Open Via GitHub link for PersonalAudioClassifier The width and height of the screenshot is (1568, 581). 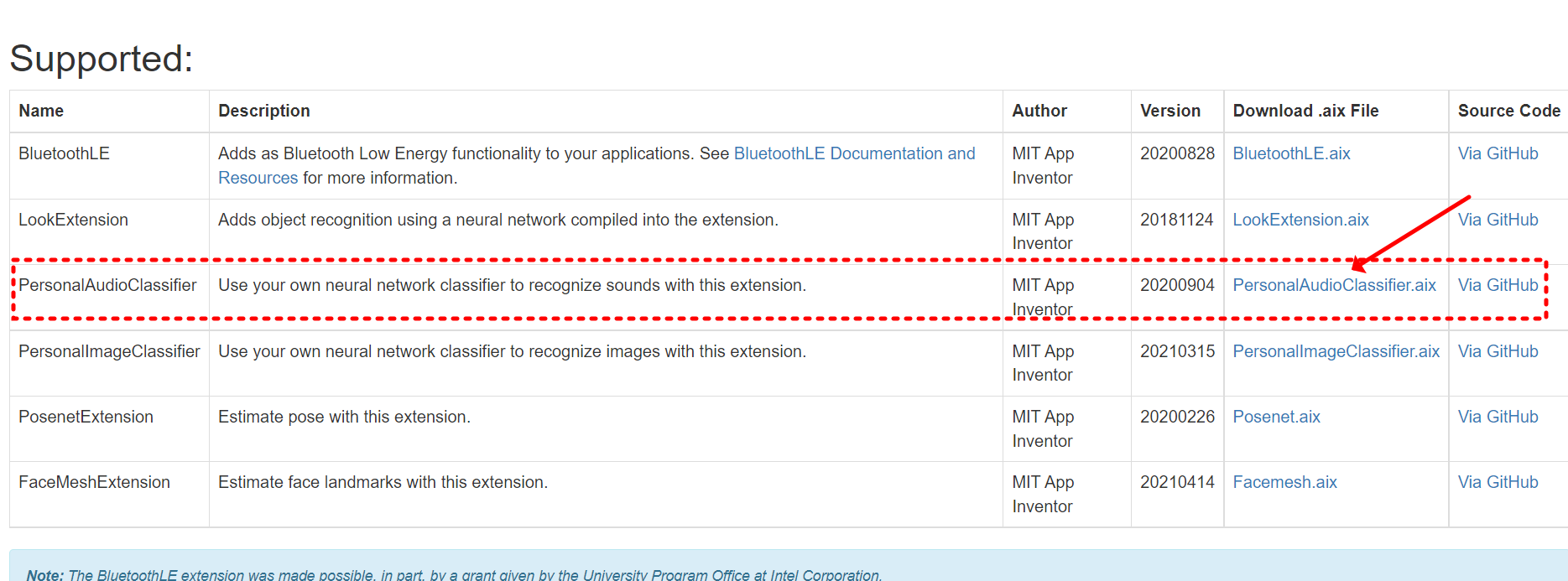(x=1498, y=286)
